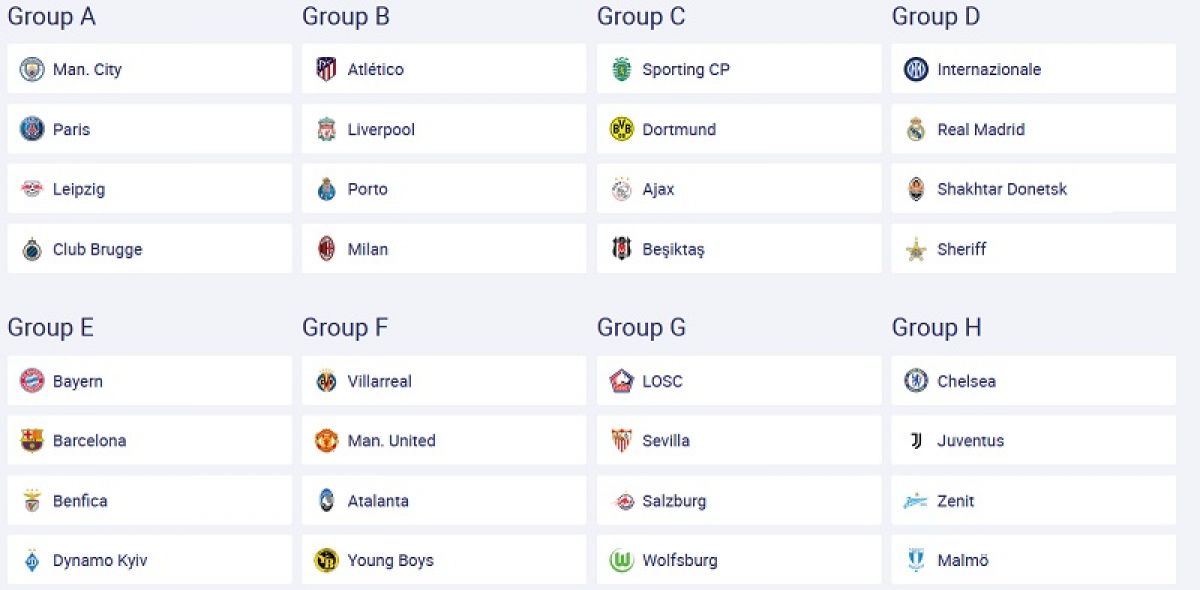Viewport: 1200px width, 590px height.
Task: Click the Internazionale crest icon
Action: [916, 69]
